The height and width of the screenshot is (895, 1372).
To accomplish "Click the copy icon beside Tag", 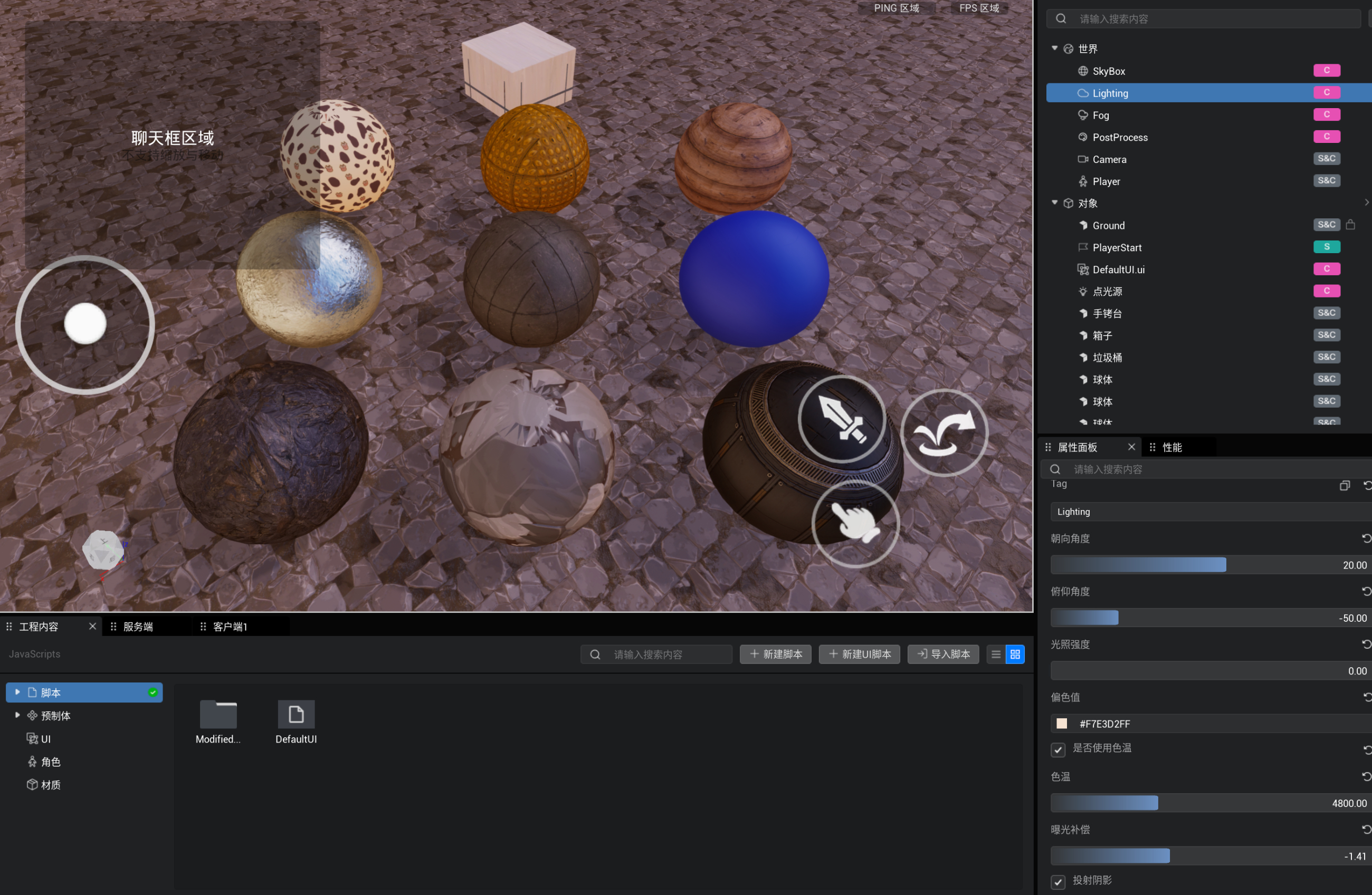I will pos(1345,486).
